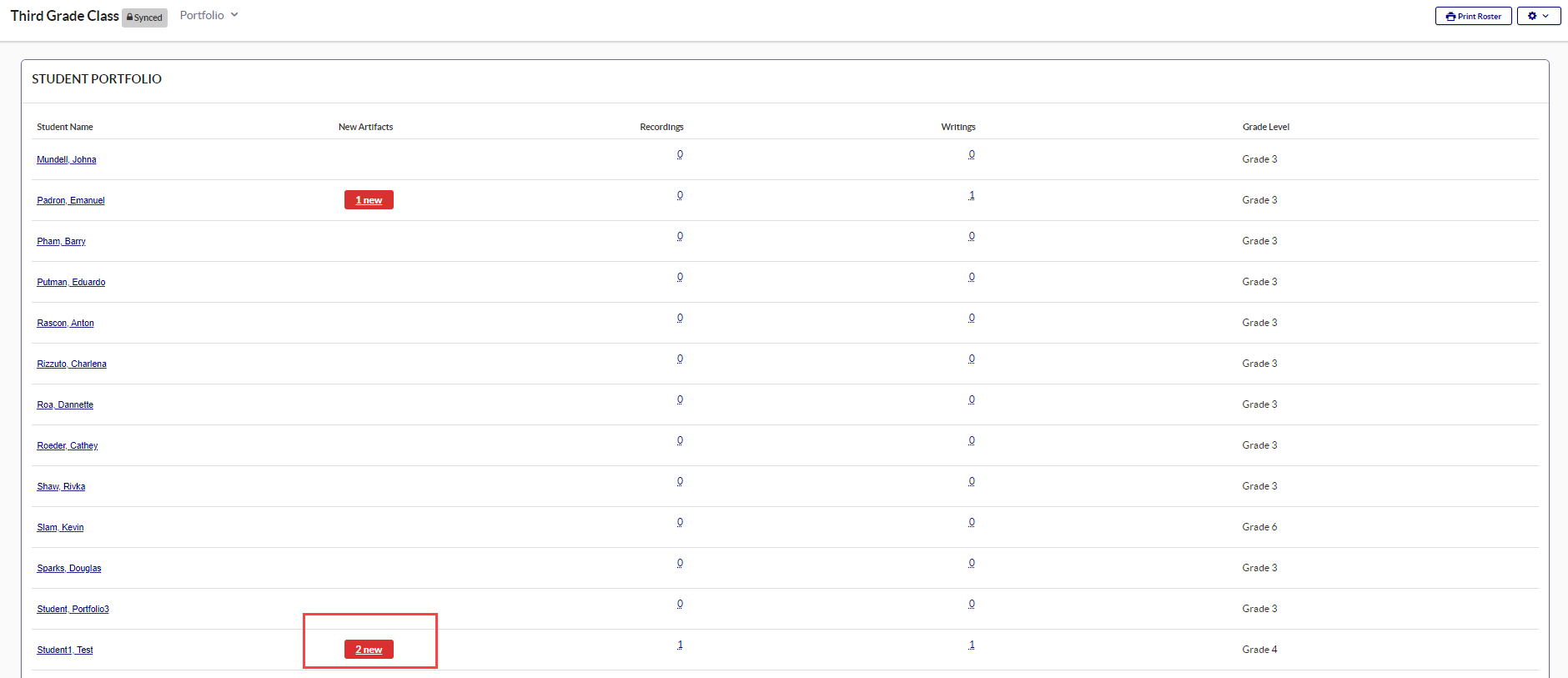
Task: Click Slam, Kevin's writings count
Action: pos(972,522)
